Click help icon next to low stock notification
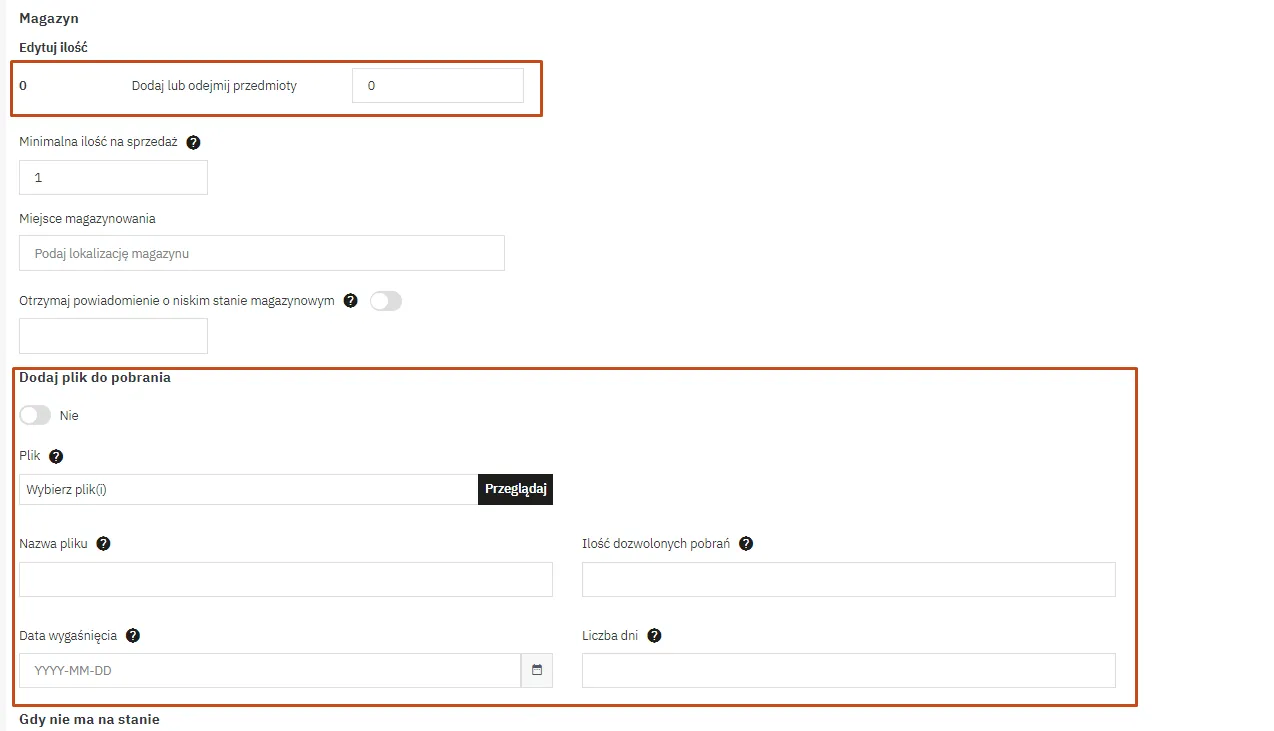 [x=350, y=301]
